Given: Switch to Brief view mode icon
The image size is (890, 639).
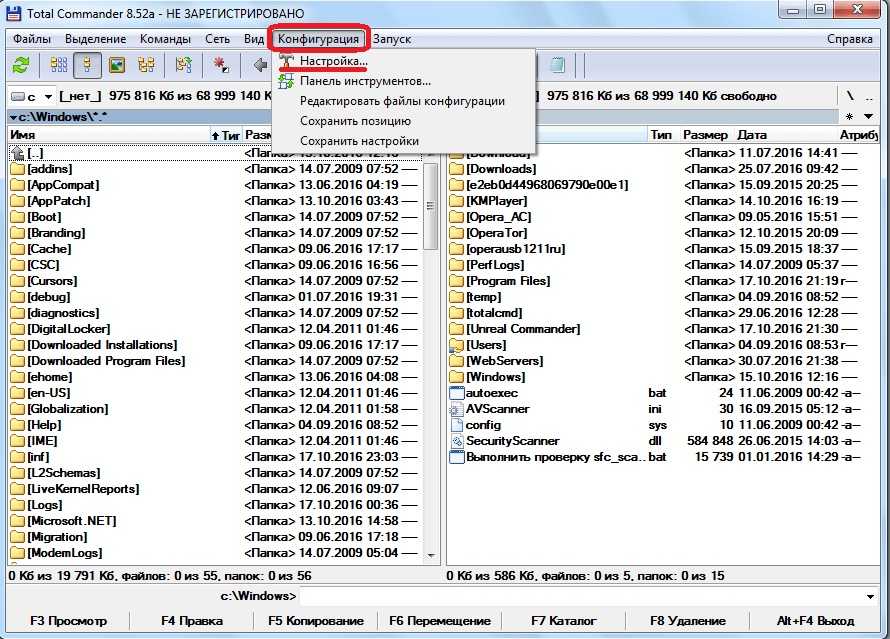Looking at the screenshot, I should click(59, 65).
